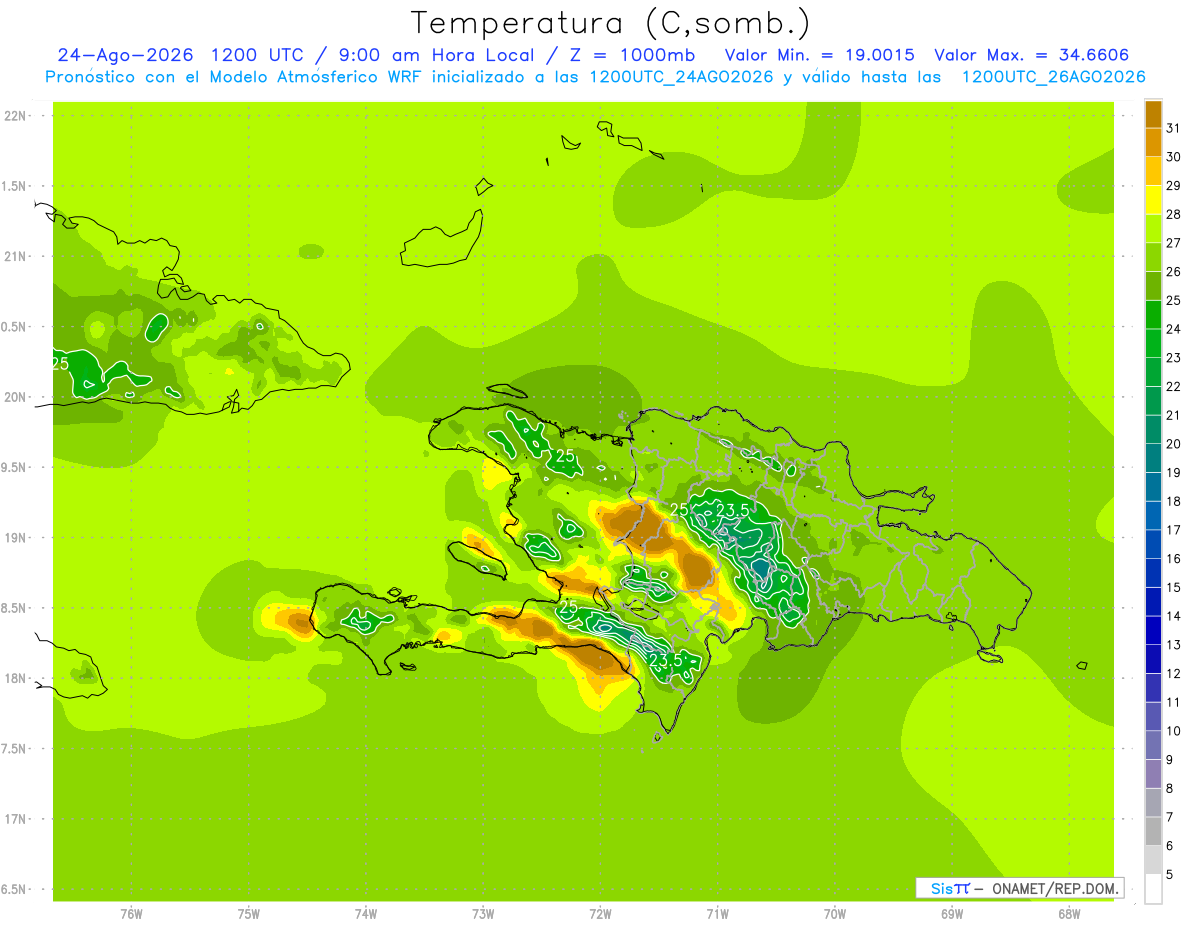Viewport: 1200px width, 927px height.
Task: Select 'Valor Max. = 34.6606' text
Action: (x=1031, y=55)
